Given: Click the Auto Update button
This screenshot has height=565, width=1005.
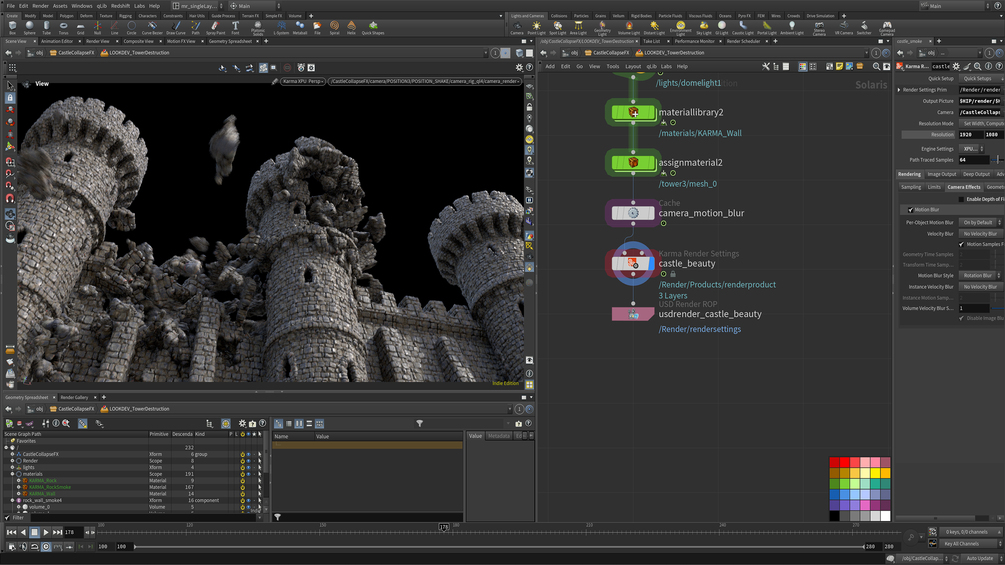Looking at the screenshot, I should tap(980, 558).
